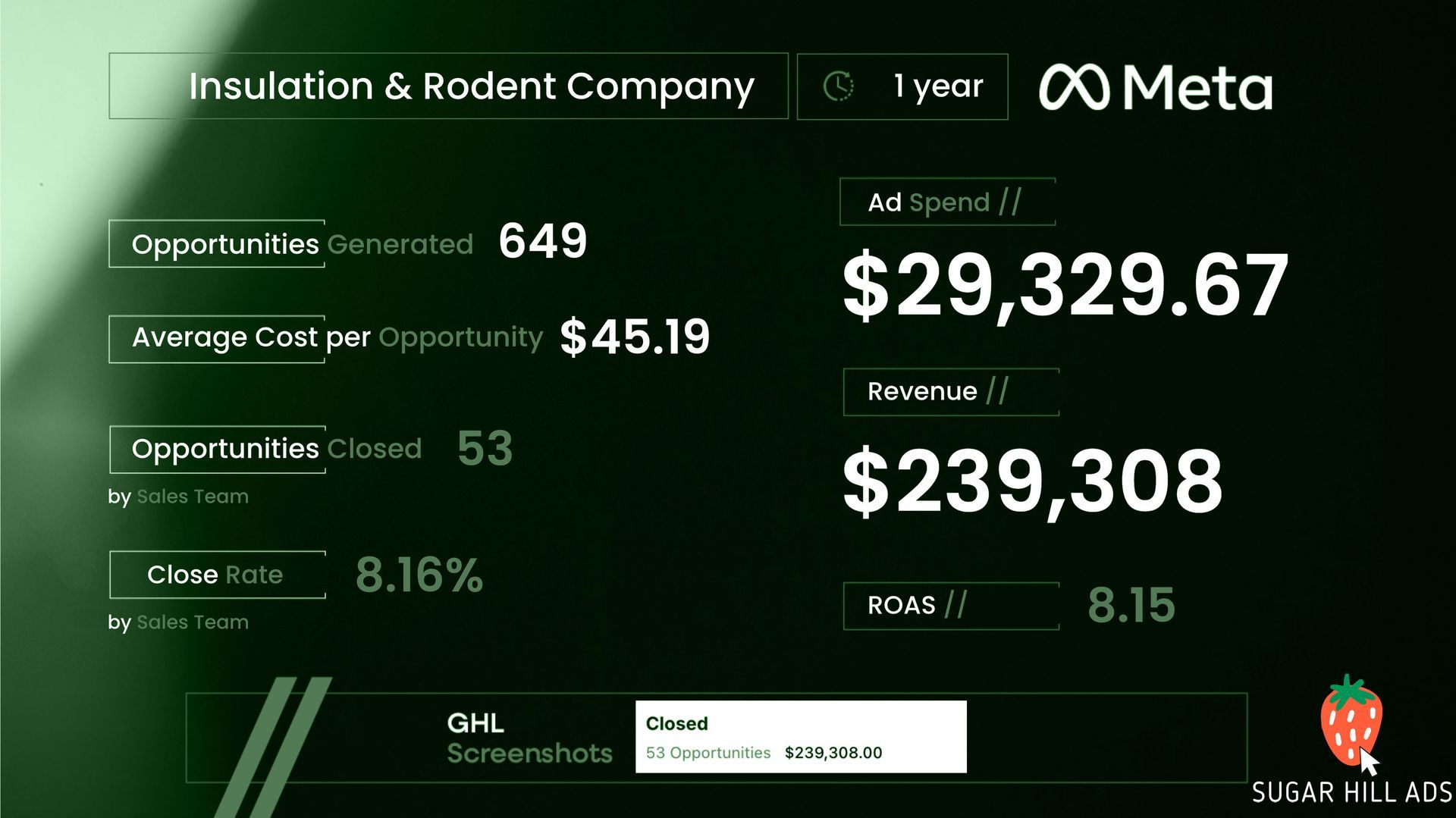Click the Average Cost per Opportunity label
Image resolution: width=1456 pixels, height=818 pixels.
(x=337, y=337)
